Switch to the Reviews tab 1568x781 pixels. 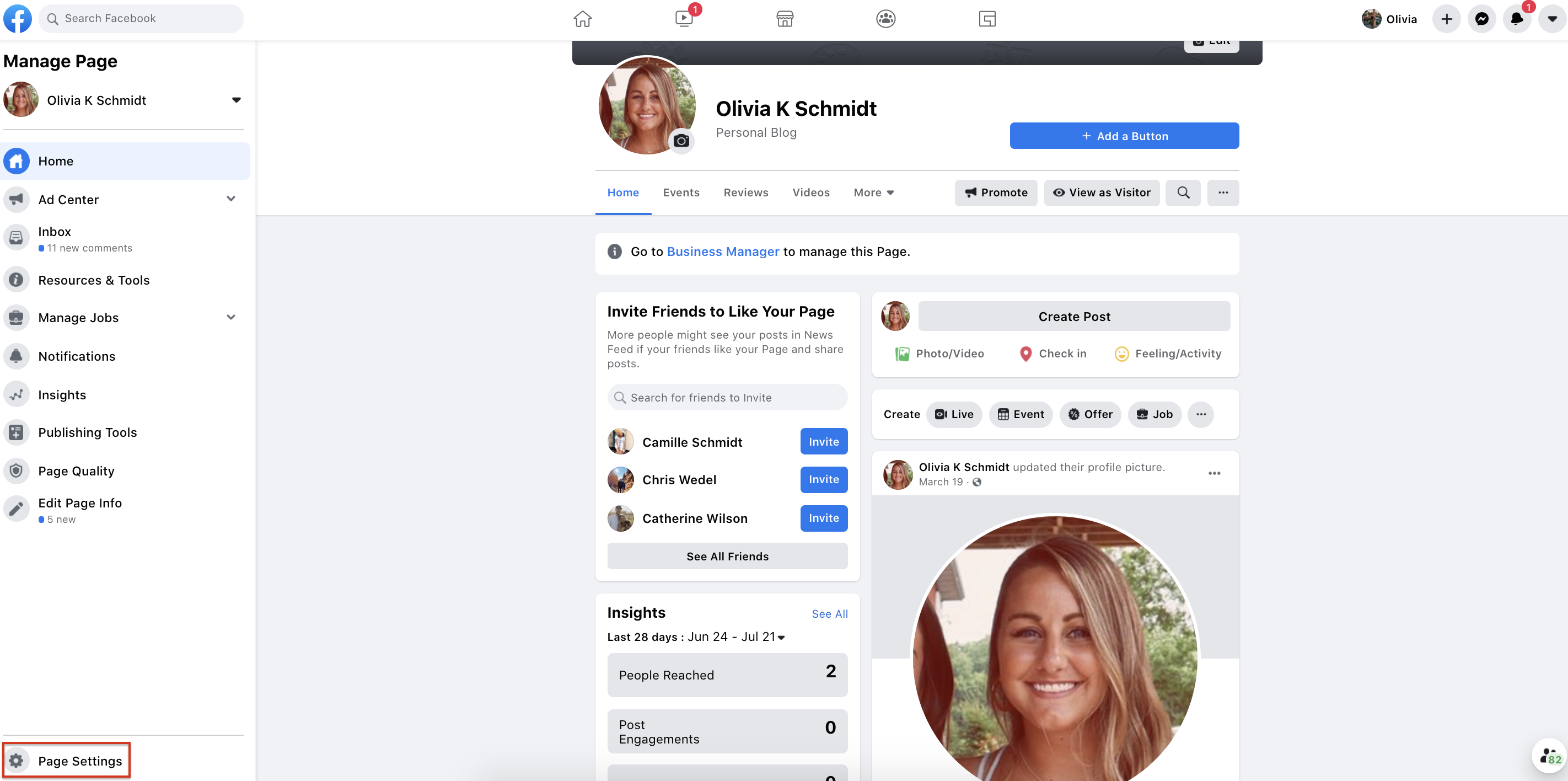(x=745, y=192)
